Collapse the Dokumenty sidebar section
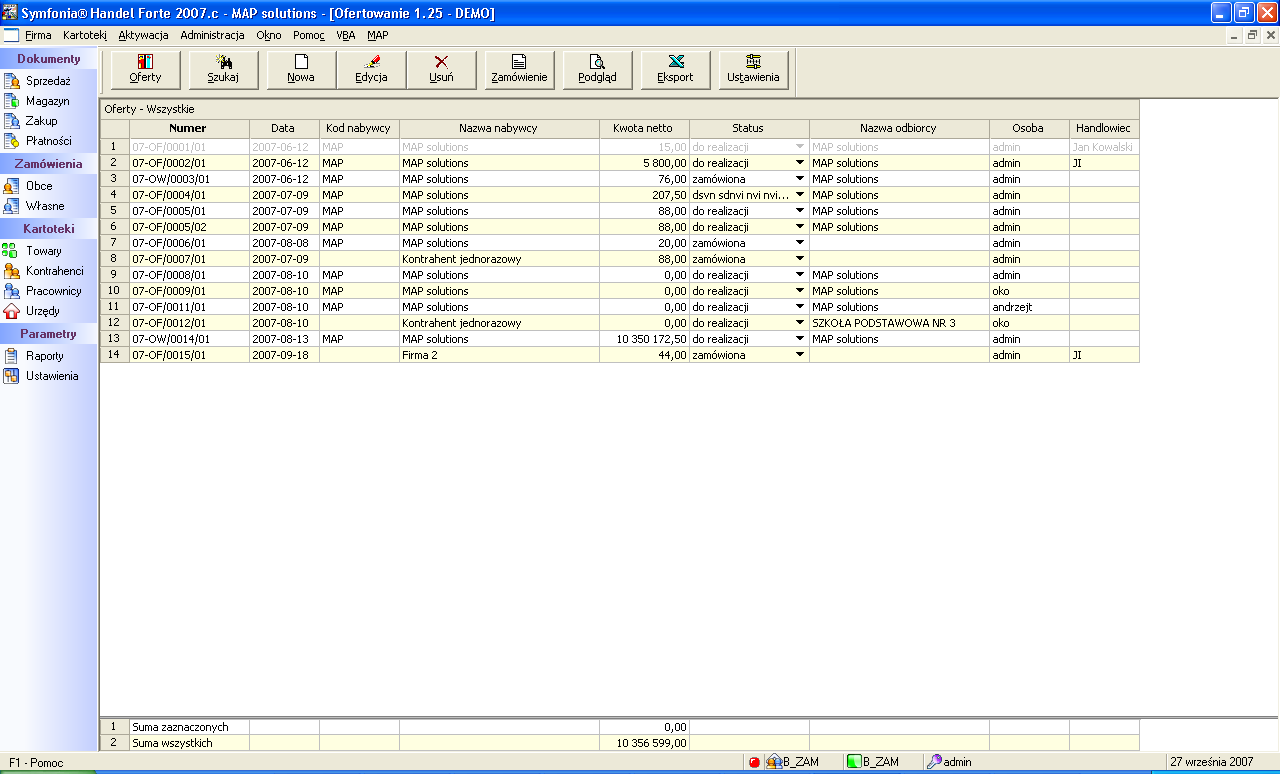 click(49, 59)
